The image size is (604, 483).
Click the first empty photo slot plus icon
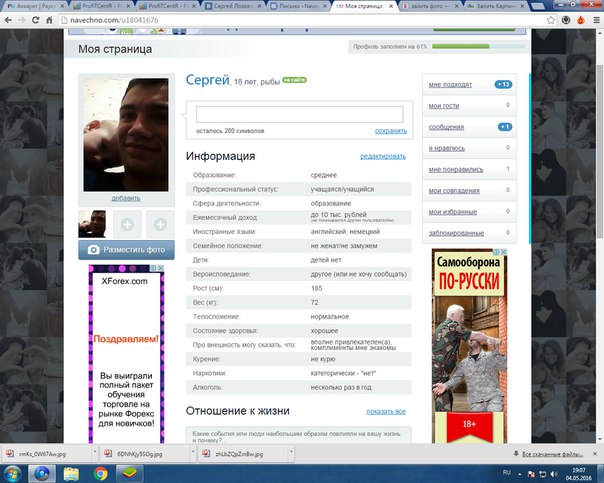click(x=127, y=224)
